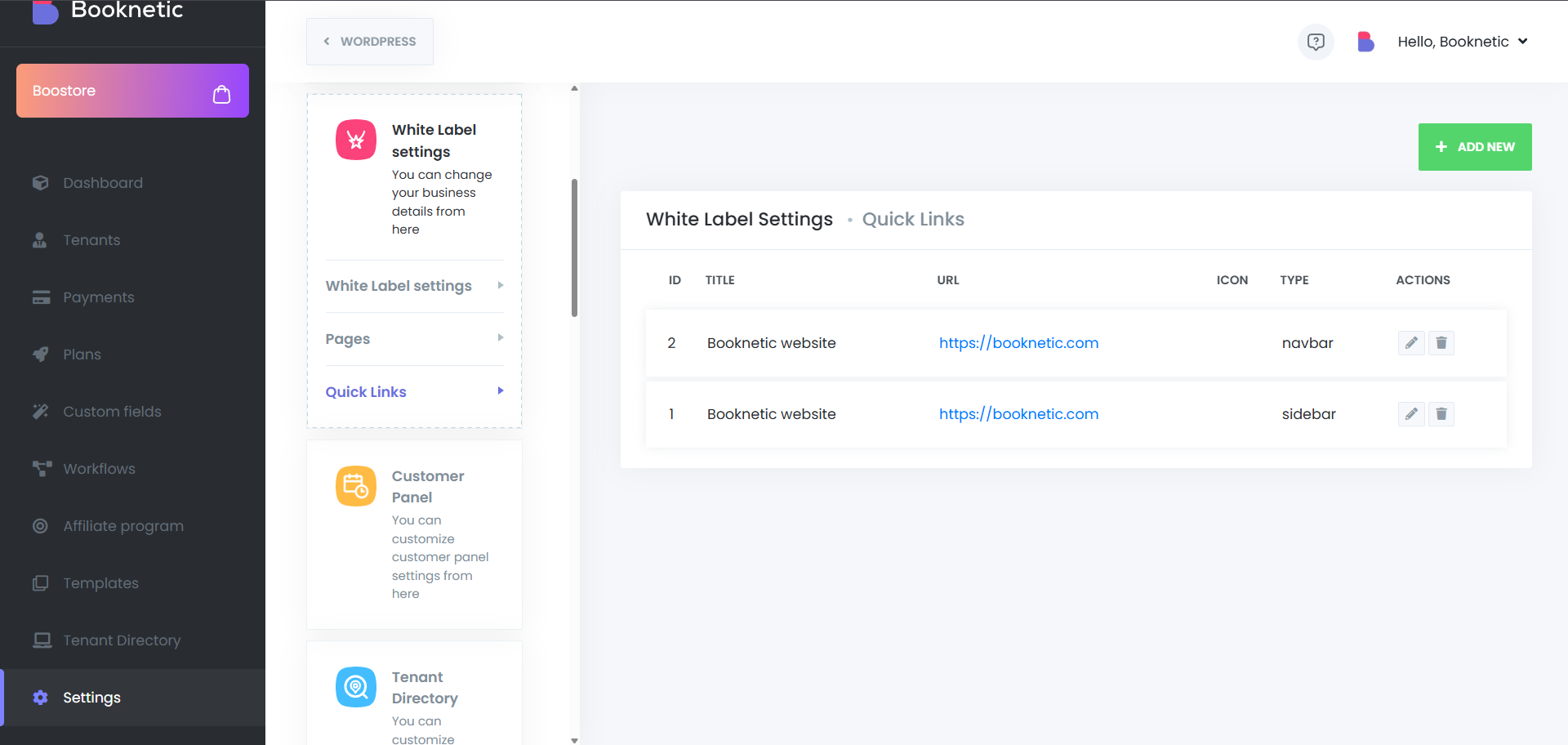Select the Pages settings entry
The image size is (1568, 745).
pos(414,339)
